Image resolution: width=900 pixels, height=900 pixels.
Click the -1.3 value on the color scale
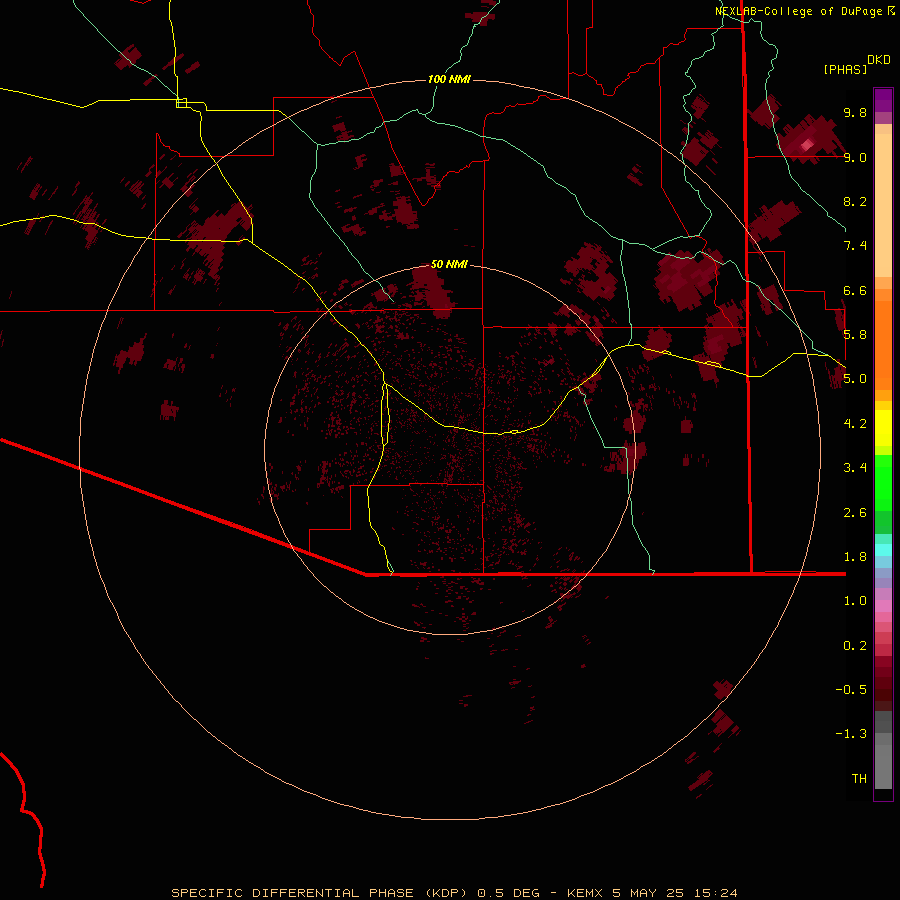(x=851, y=734)
